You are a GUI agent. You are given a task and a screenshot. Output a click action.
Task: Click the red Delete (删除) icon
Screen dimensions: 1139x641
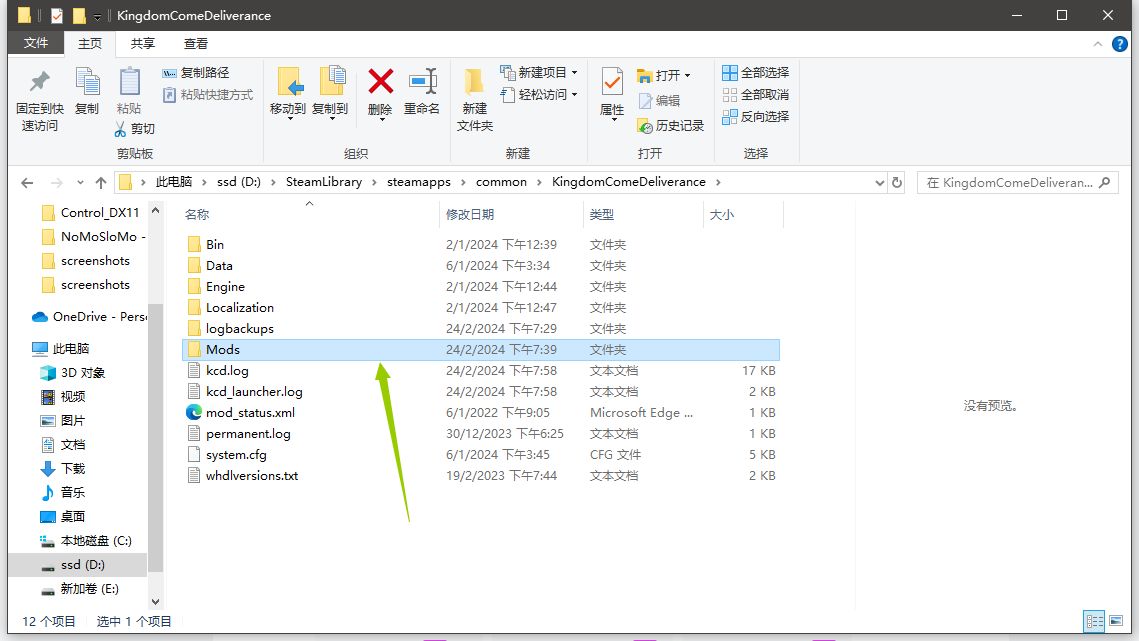click(381, 81)
